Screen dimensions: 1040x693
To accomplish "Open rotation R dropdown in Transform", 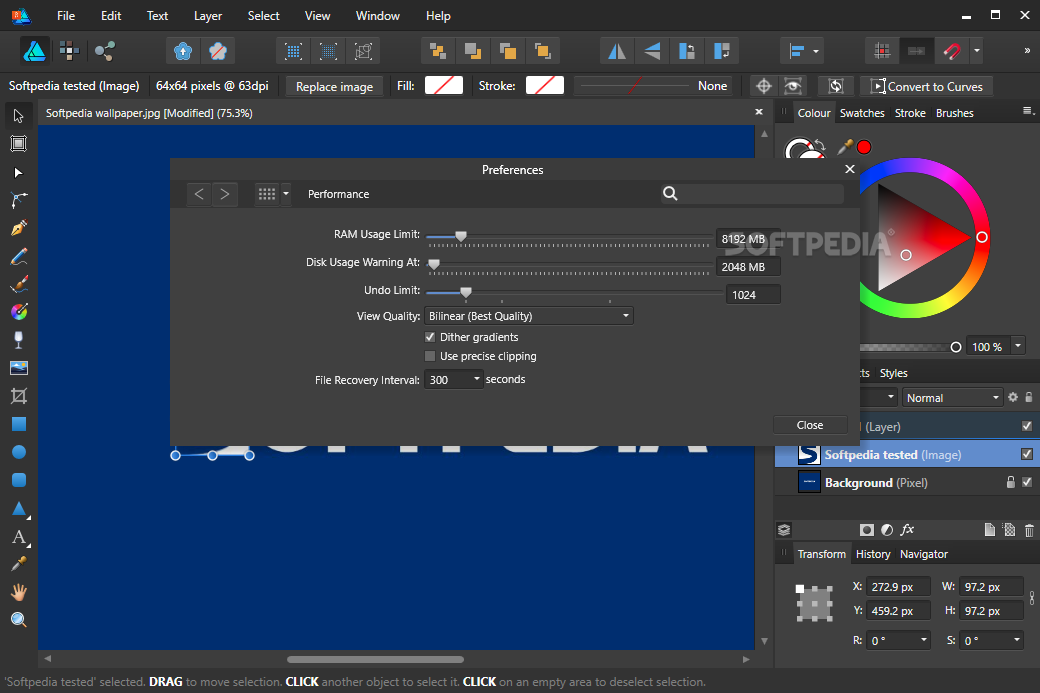I will point(923,640).
